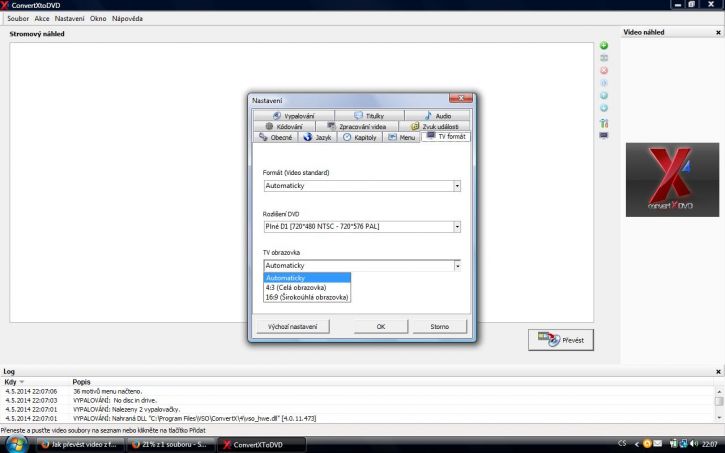Viewport: 725px width, 453px height.
Task: Switch to the Zvuk události tab
Action: pyautogui.click(x=435, y=126)
